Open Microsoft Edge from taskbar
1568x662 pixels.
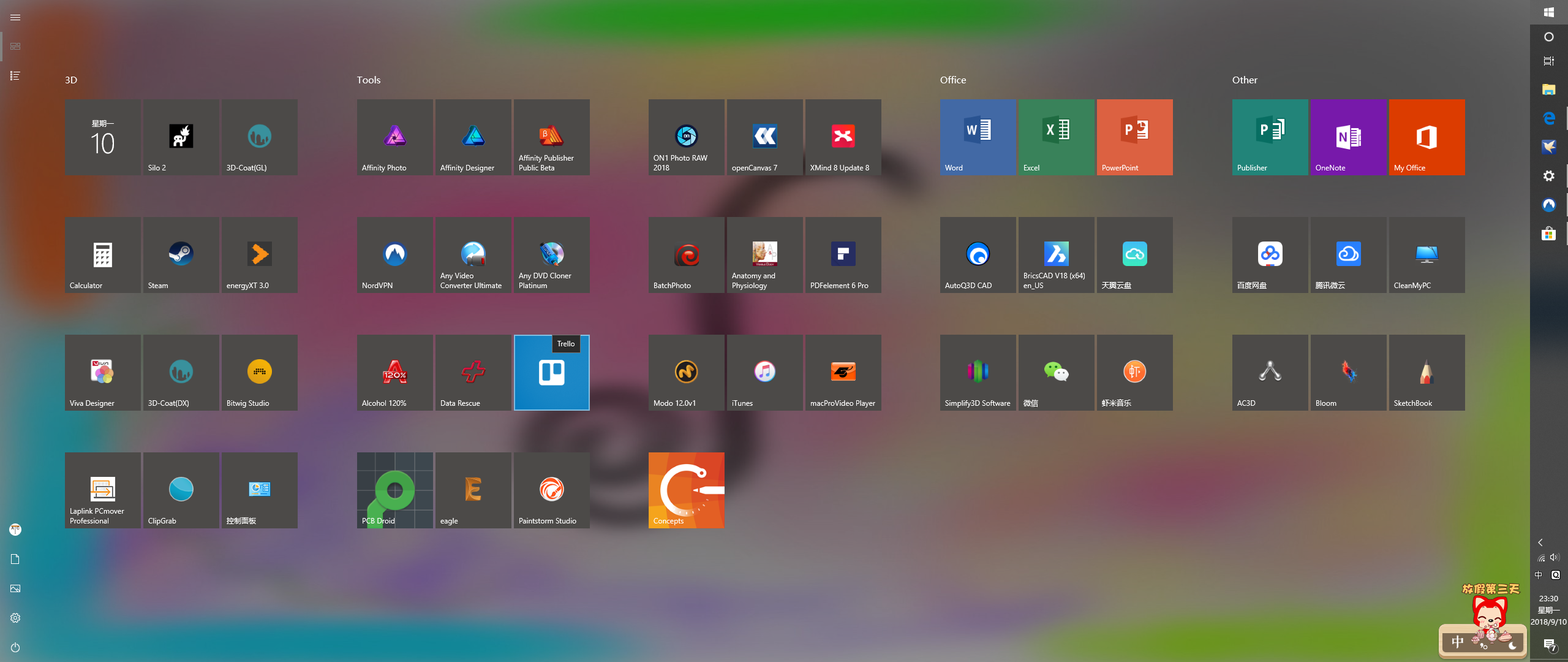pyautogui.click(x=1549, y=118)
